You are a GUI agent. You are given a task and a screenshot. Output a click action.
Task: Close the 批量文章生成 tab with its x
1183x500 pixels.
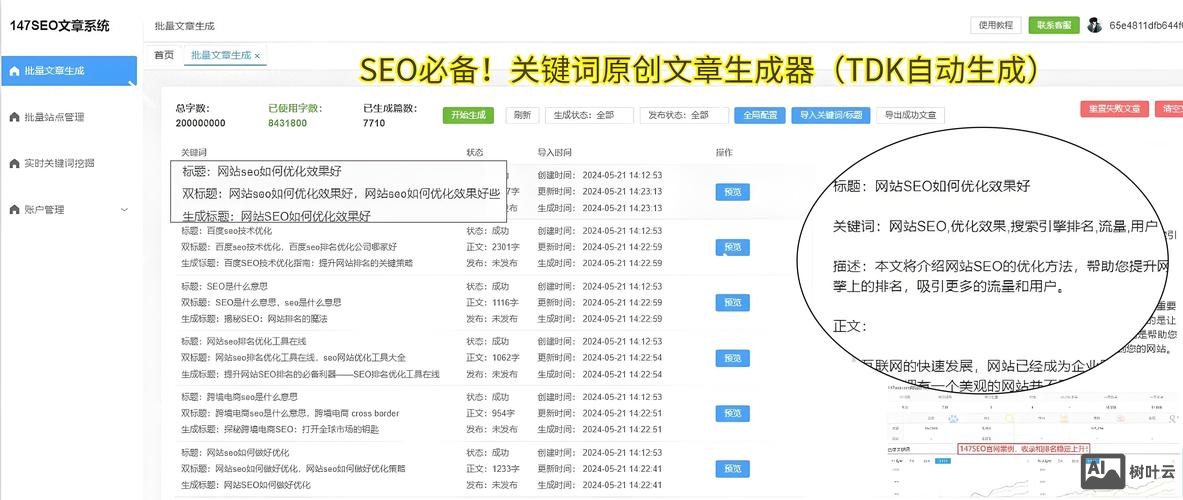tap(257, 56)
